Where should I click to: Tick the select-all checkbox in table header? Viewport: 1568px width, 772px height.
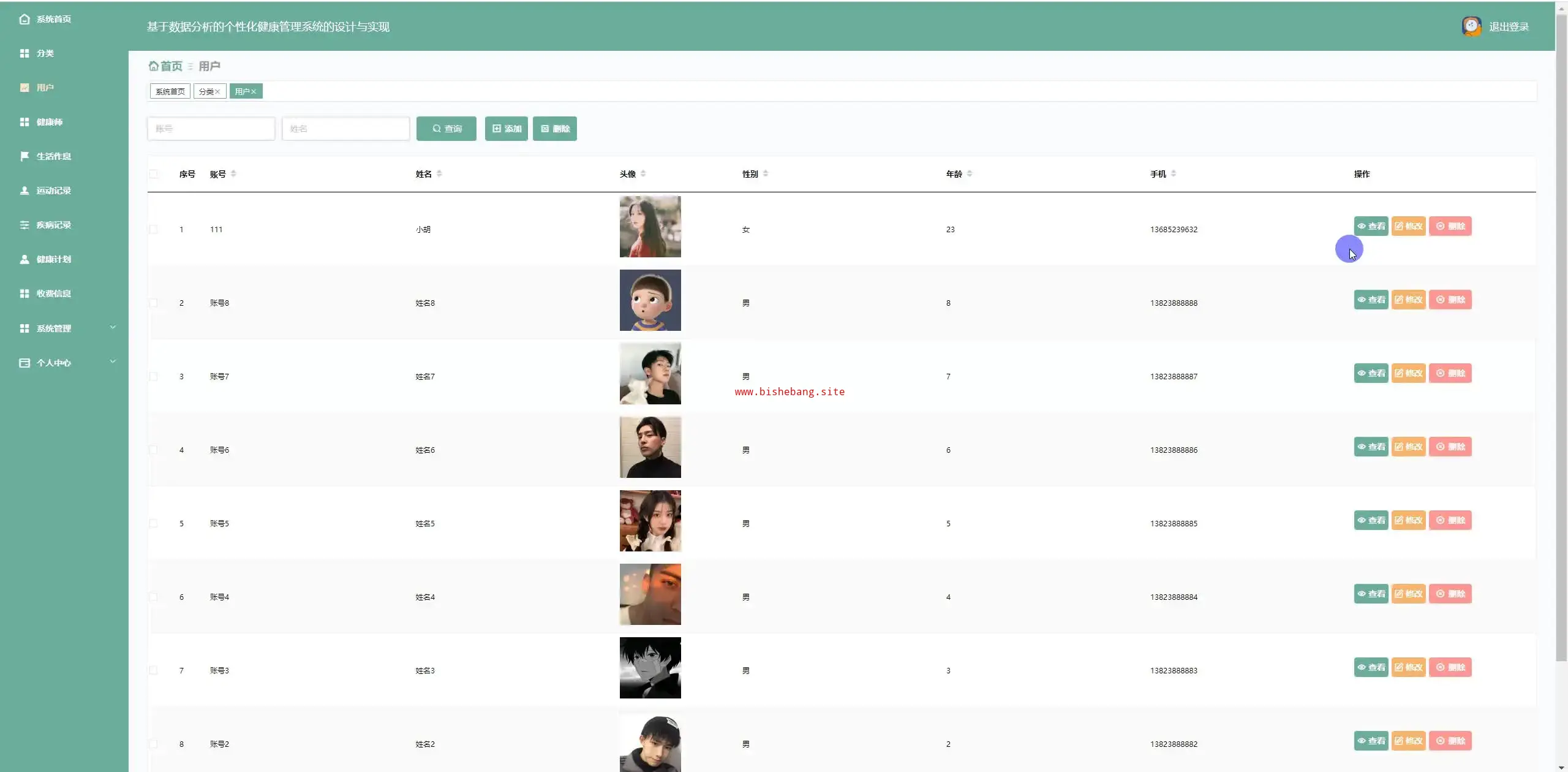pyautogui.click(x=154, y=174)
